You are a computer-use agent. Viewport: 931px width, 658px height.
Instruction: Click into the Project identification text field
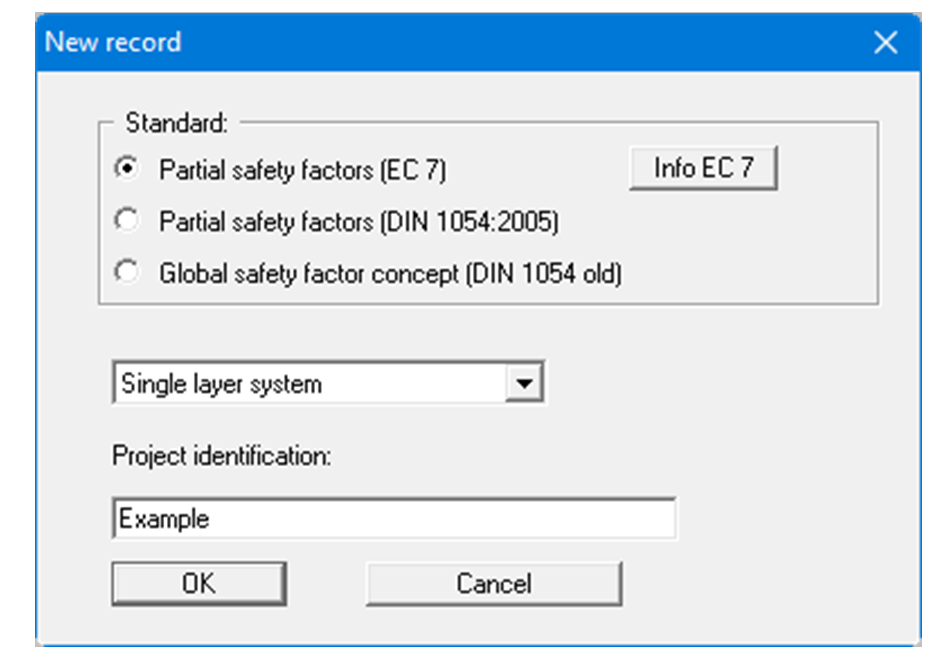click(394, 519)
